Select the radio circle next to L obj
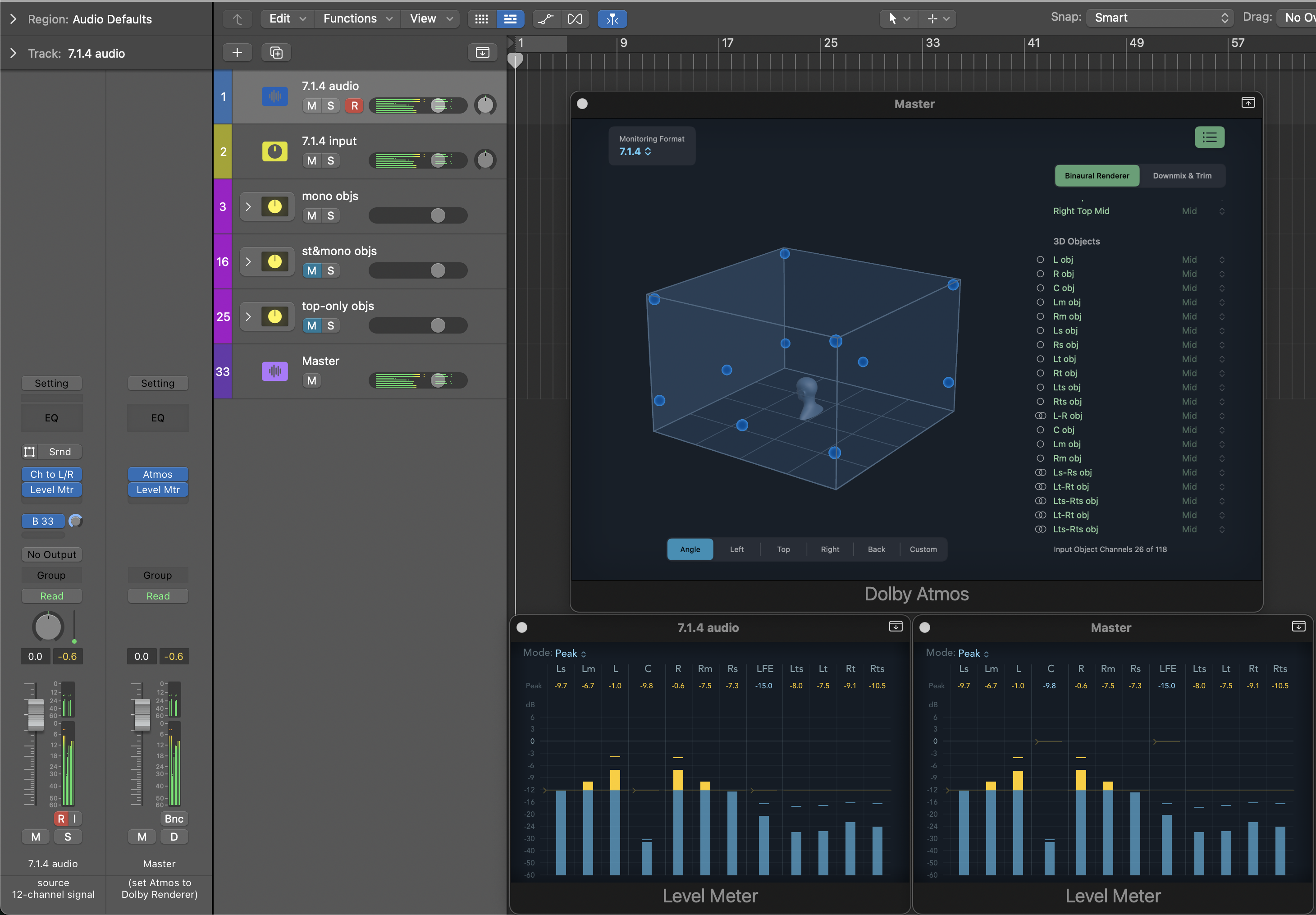 pyautogui.click(x=1040, y=260)
